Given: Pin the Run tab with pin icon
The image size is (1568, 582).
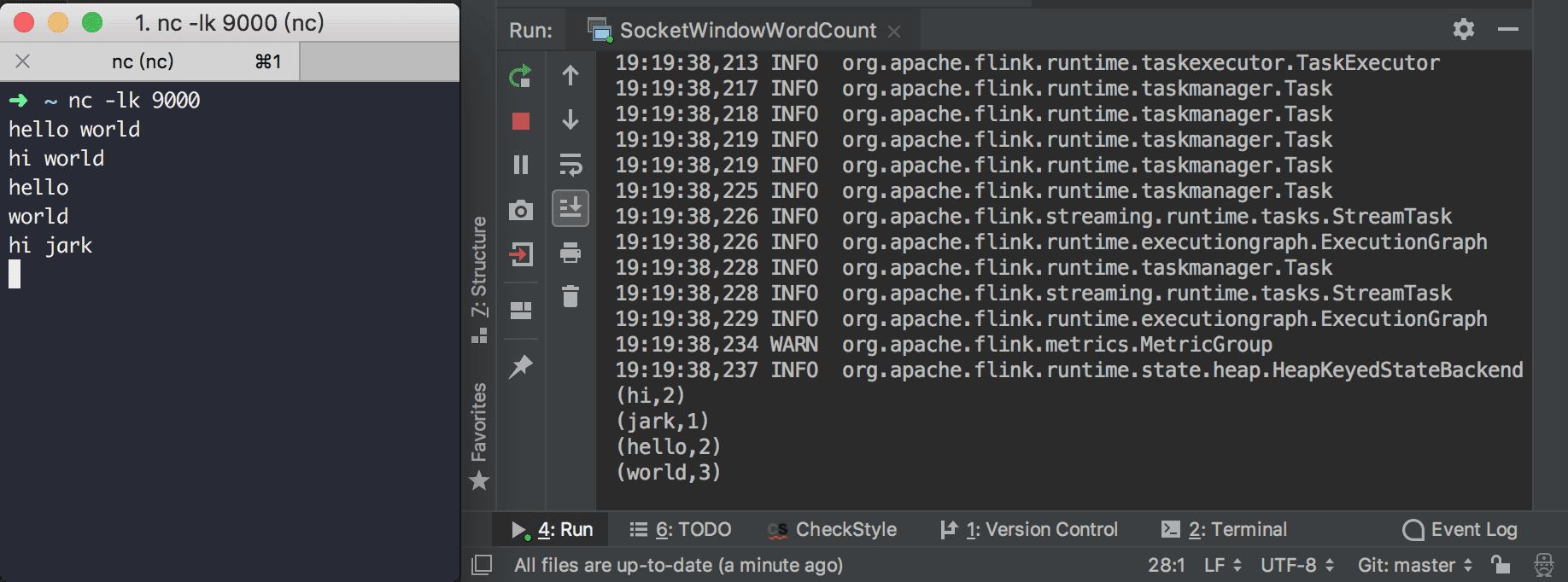Looking at the screenshot, I should pyautogui.click(x=520, y=366).
